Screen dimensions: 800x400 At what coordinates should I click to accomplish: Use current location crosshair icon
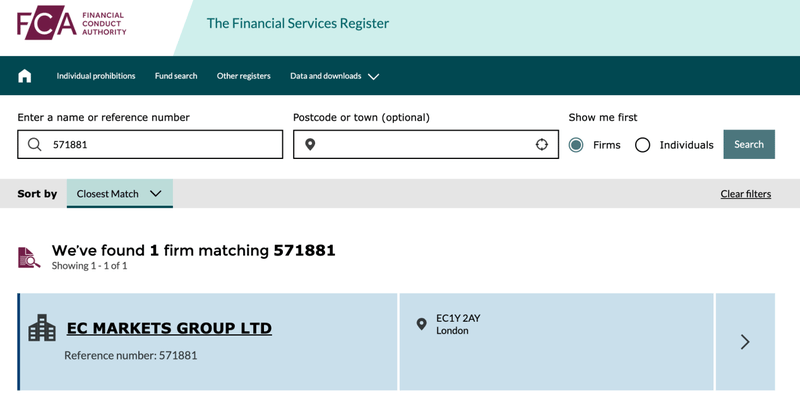point(541,144)
